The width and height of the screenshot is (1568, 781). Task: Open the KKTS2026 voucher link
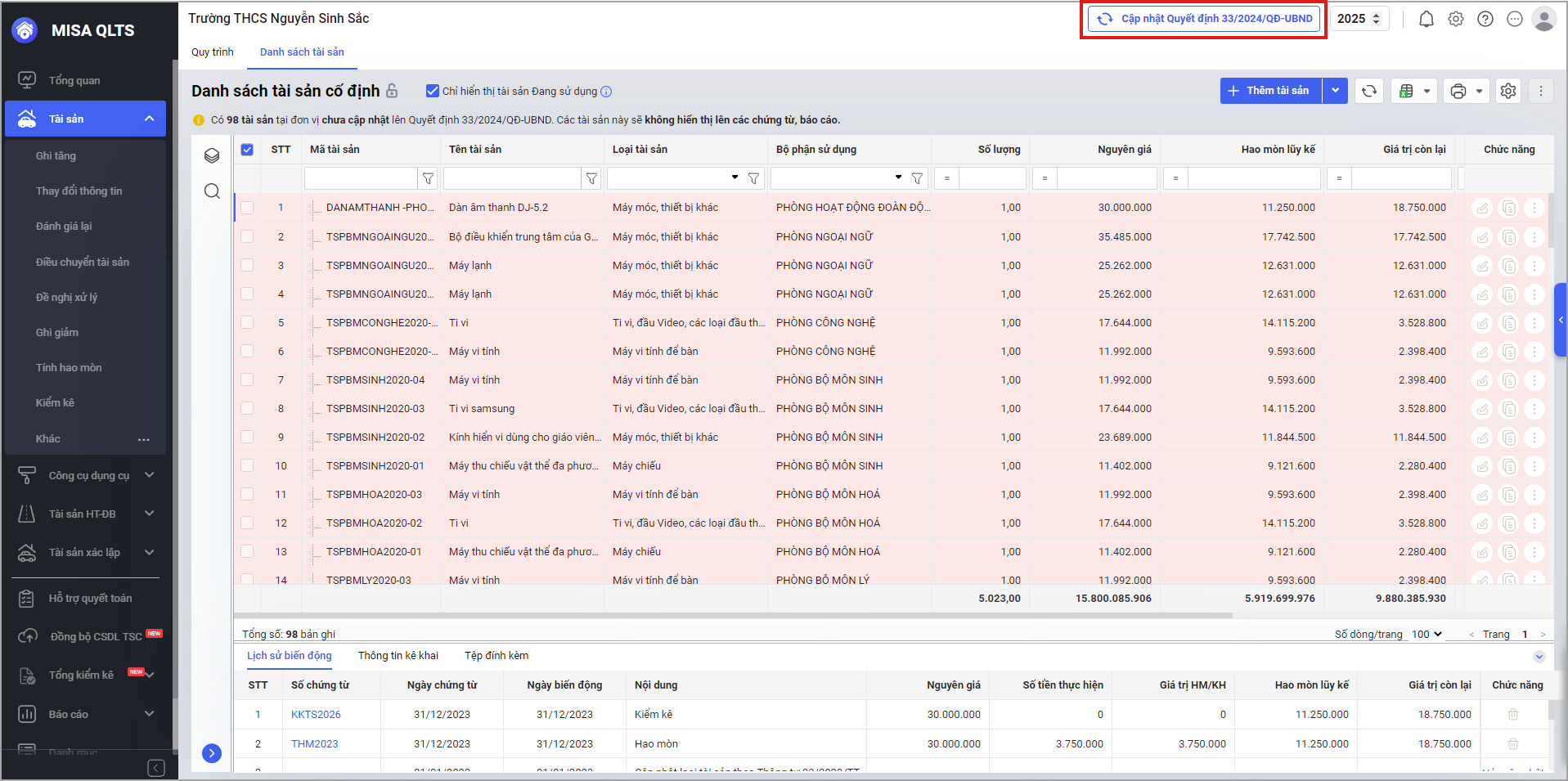[x=316, y=715]
